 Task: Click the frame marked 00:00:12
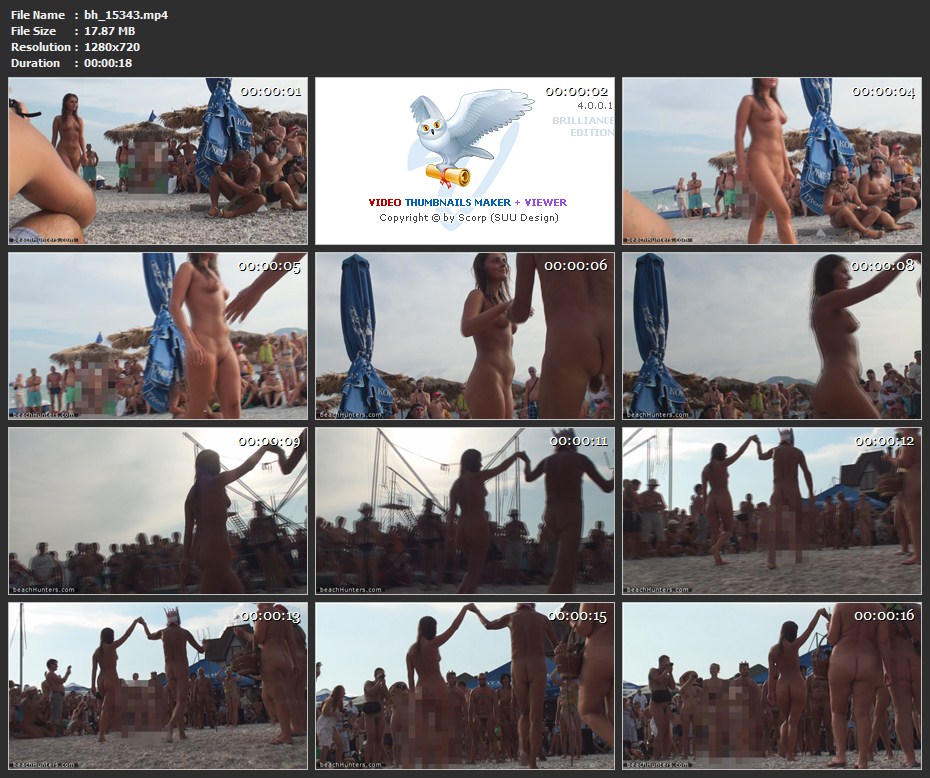tap(771, 511)
